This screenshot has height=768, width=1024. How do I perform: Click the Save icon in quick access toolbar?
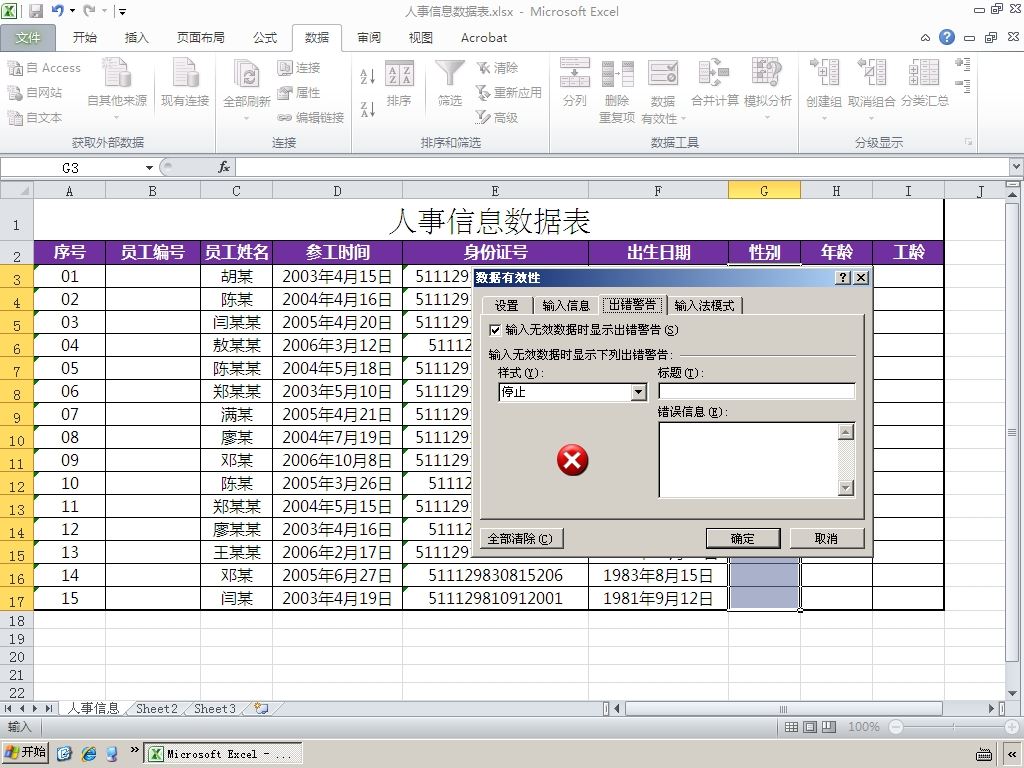coord(36,11)
